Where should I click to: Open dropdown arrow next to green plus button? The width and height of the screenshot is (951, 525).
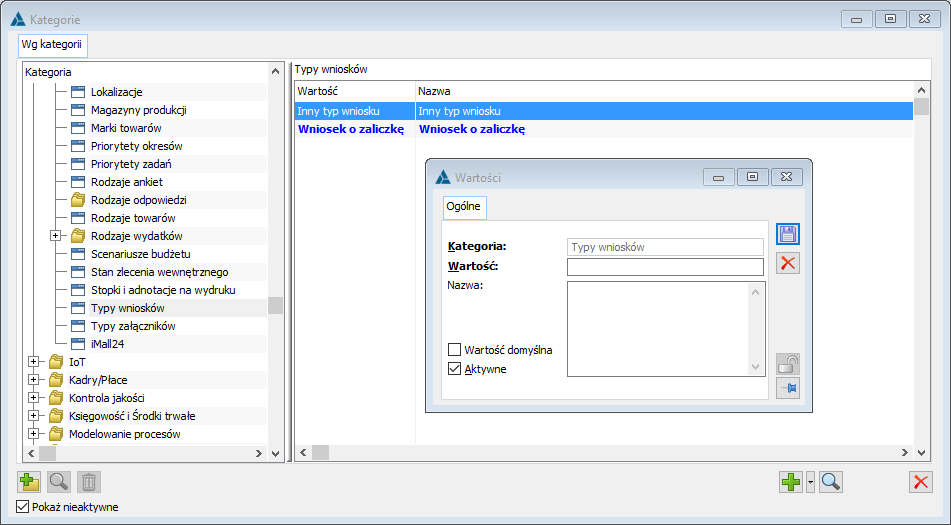(x=810, y=482)
